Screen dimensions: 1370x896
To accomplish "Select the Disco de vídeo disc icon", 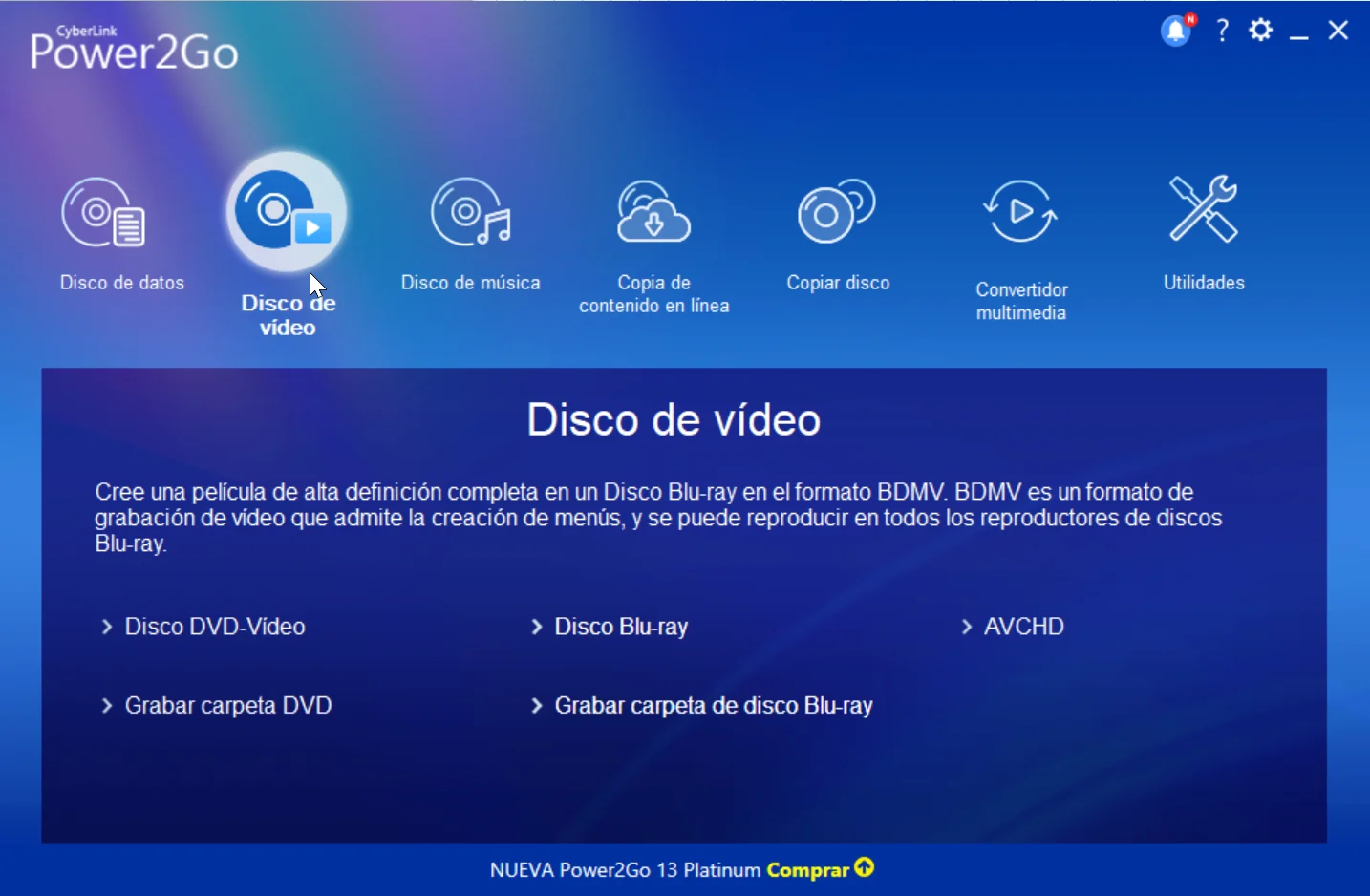I will click(284, 210).
